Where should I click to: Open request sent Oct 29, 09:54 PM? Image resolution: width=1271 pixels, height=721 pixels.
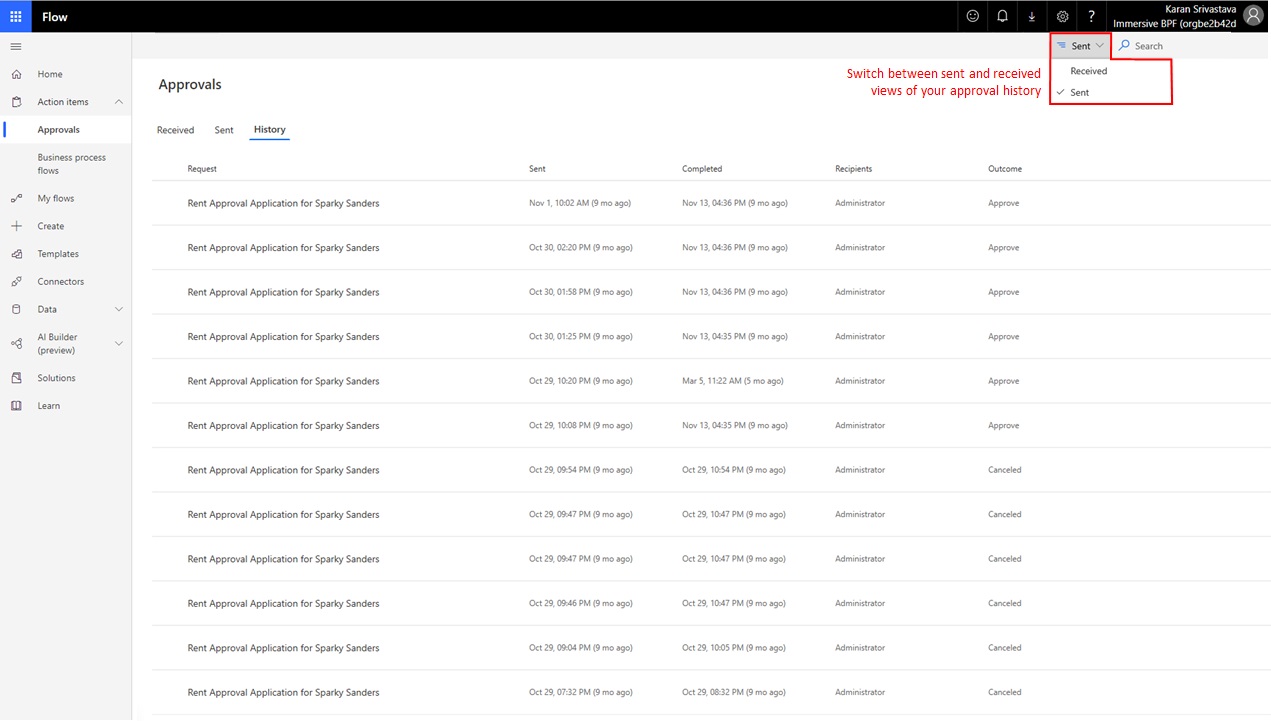tap(283, 470)
